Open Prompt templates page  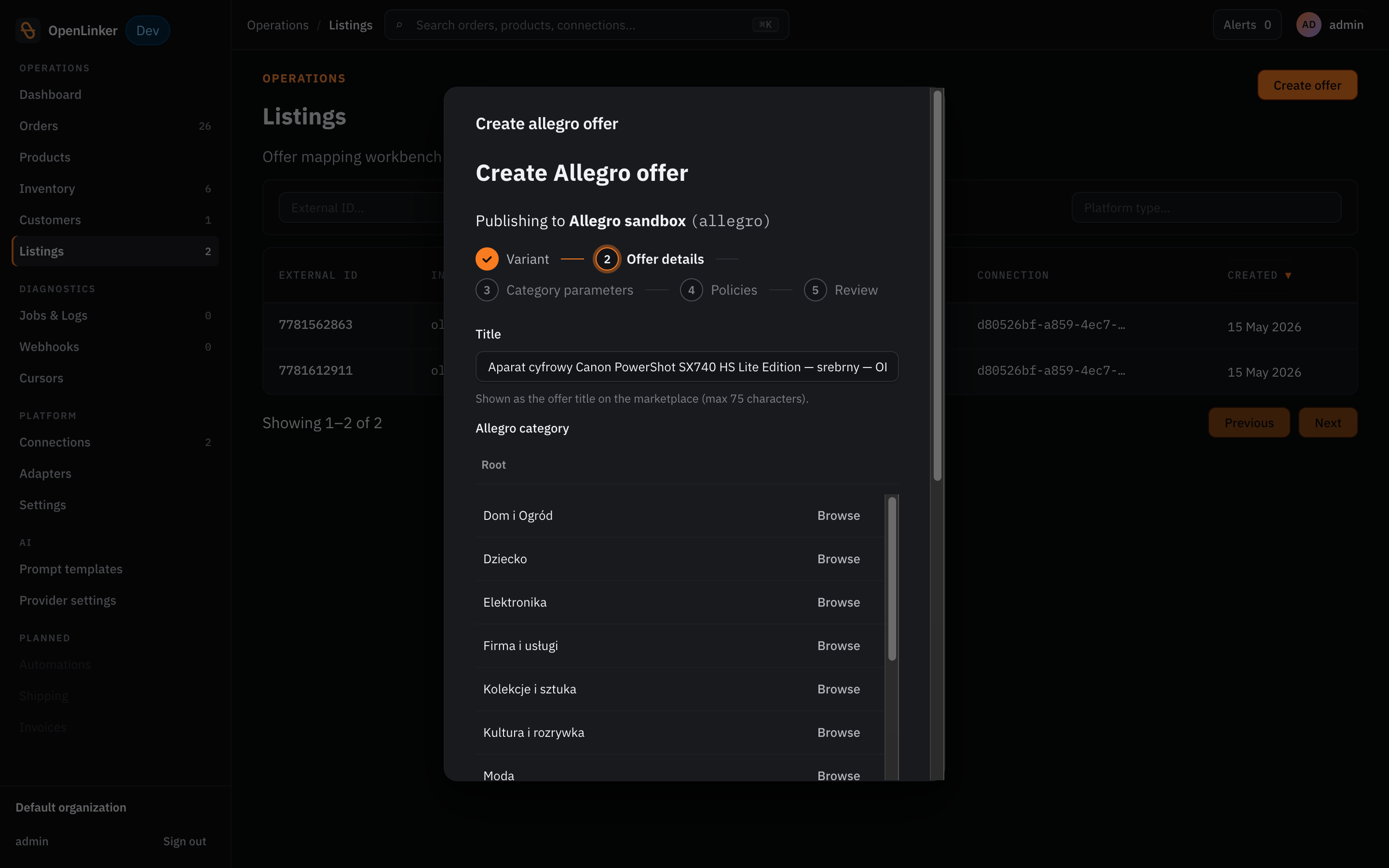click(x=115, y=569)
